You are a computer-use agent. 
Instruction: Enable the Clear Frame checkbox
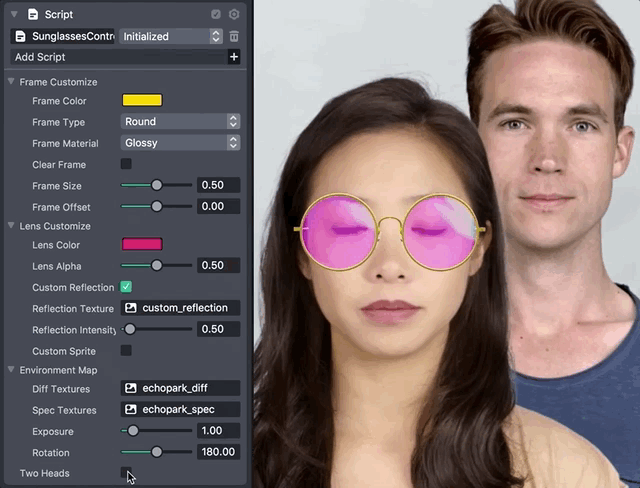click(x=126, y=164)
